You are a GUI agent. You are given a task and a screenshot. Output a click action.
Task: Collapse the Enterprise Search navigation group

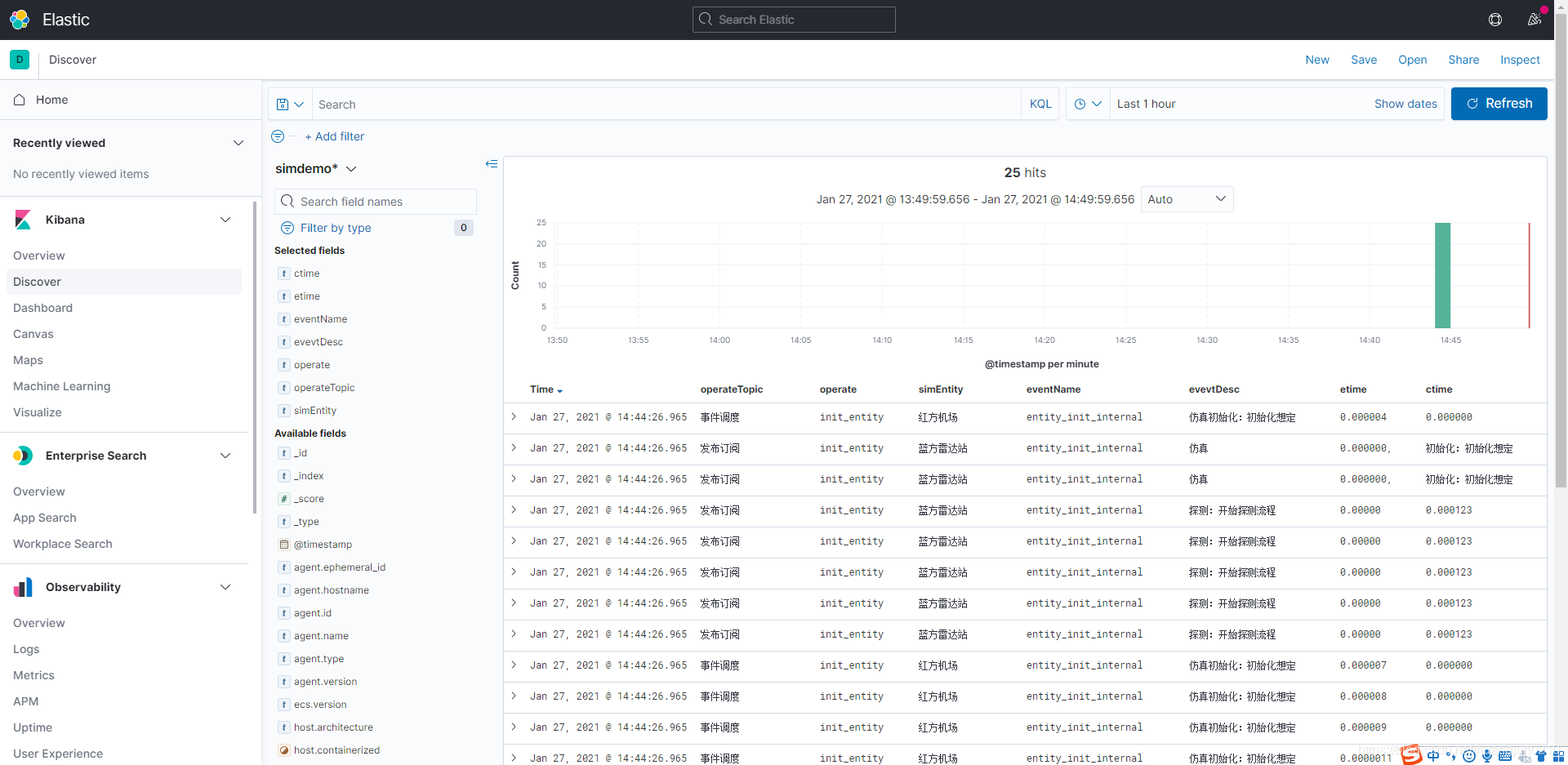click(225, 456)
